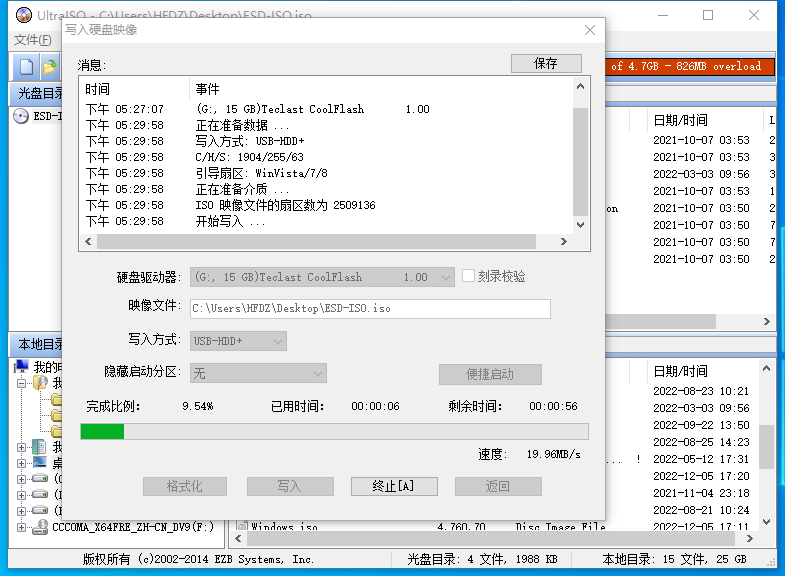
Task: Click local file list scroll-right arrow
Action: (x=749, y=538)
